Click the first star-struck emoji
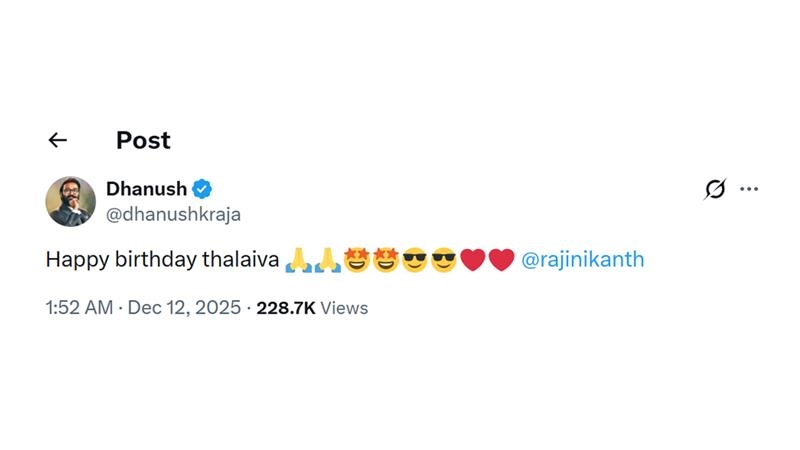The height and width of the screenshot is (450, 800). 356,261
